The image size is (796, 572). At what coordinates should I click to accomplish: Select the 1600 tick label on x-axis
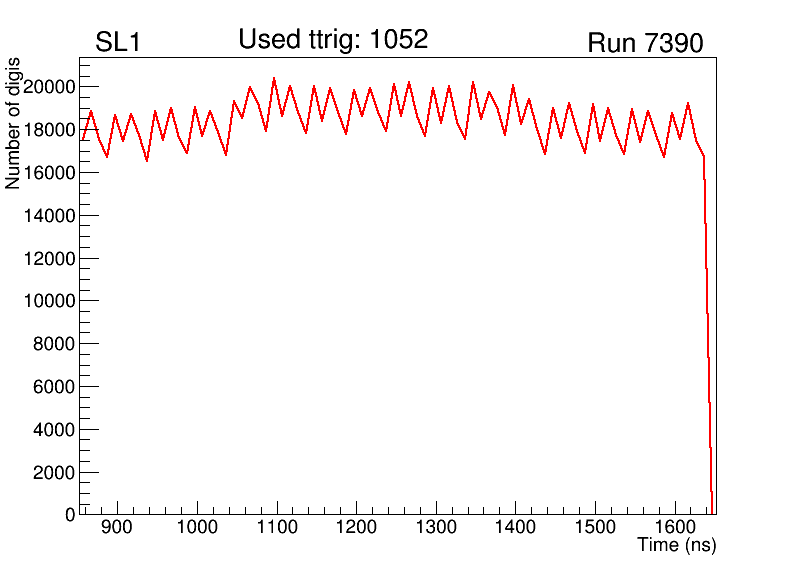(x=673, y=527)
